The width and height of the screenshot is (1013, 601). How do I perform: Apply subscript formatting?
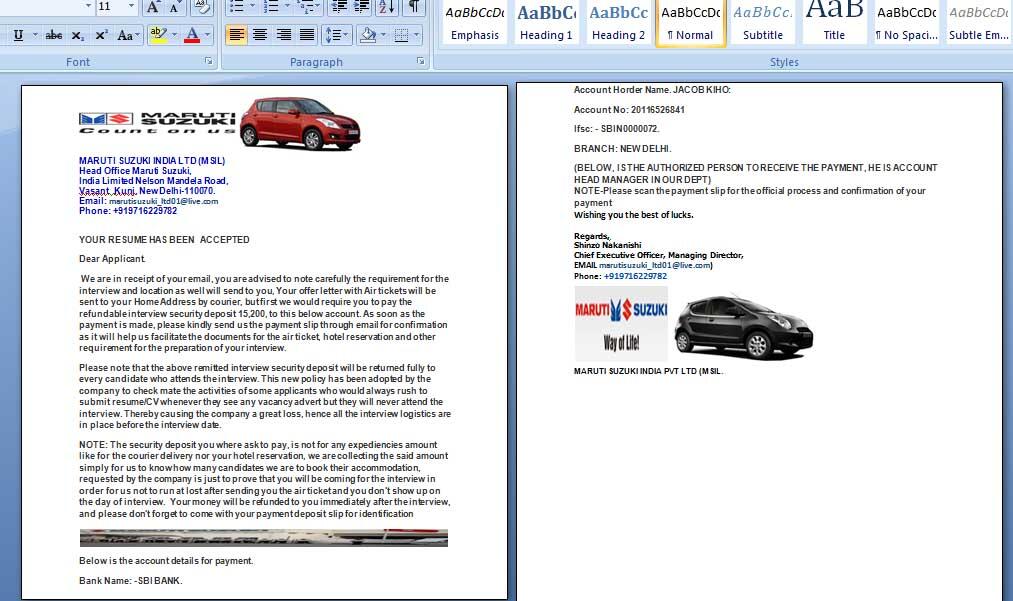pos(77,35)
